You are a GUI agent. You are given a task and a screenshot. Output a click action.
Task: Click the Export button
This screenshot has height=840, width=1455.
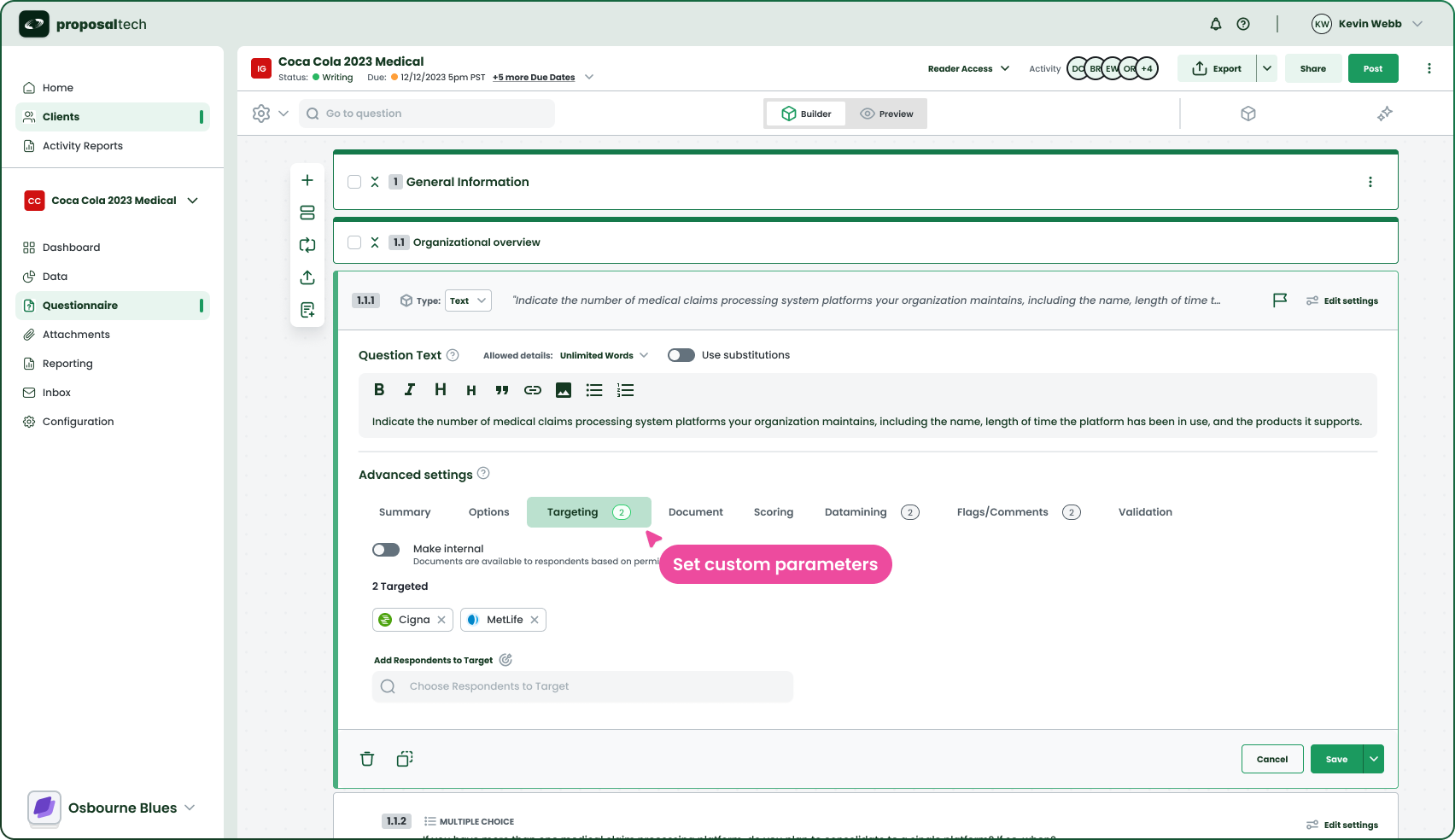[x=1217, y=68]
